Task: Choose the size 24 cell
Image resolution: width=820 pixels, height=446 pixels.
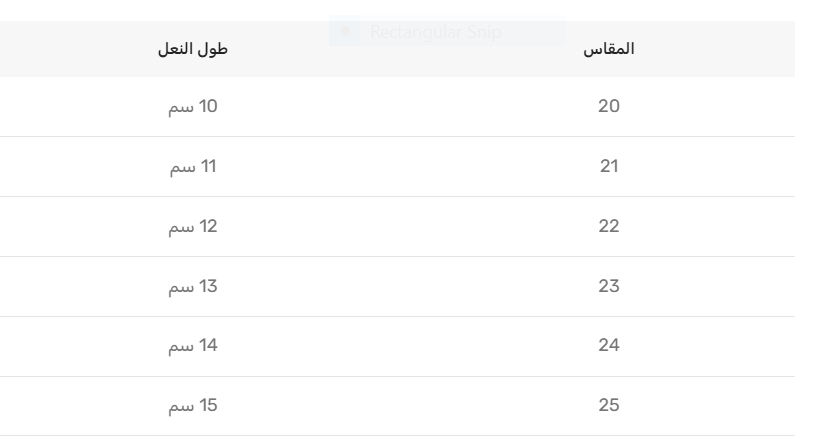Action: [x=609, y=346]
